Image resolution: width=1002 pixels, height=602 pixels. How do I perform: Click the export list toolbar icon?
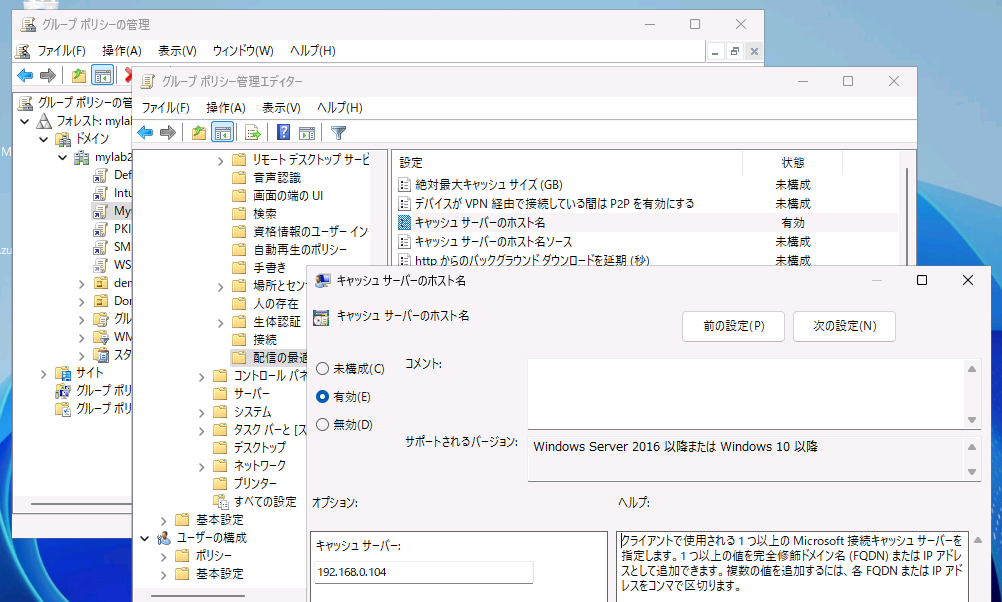(253, 131)
